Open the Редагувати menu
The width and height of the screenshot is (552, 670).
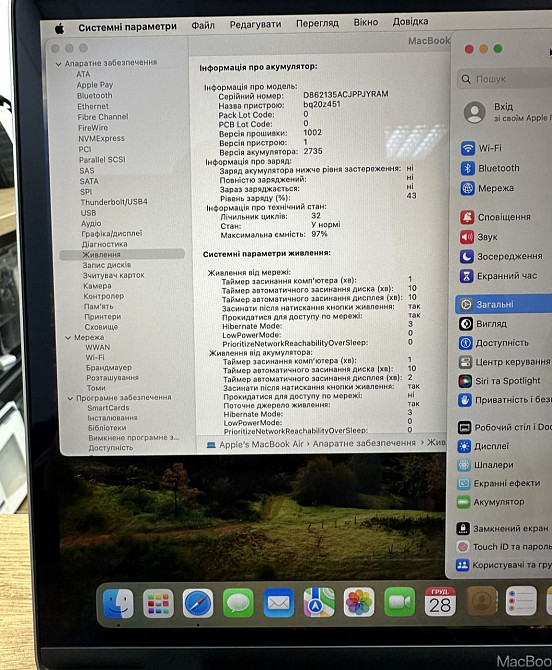(255, 24)
